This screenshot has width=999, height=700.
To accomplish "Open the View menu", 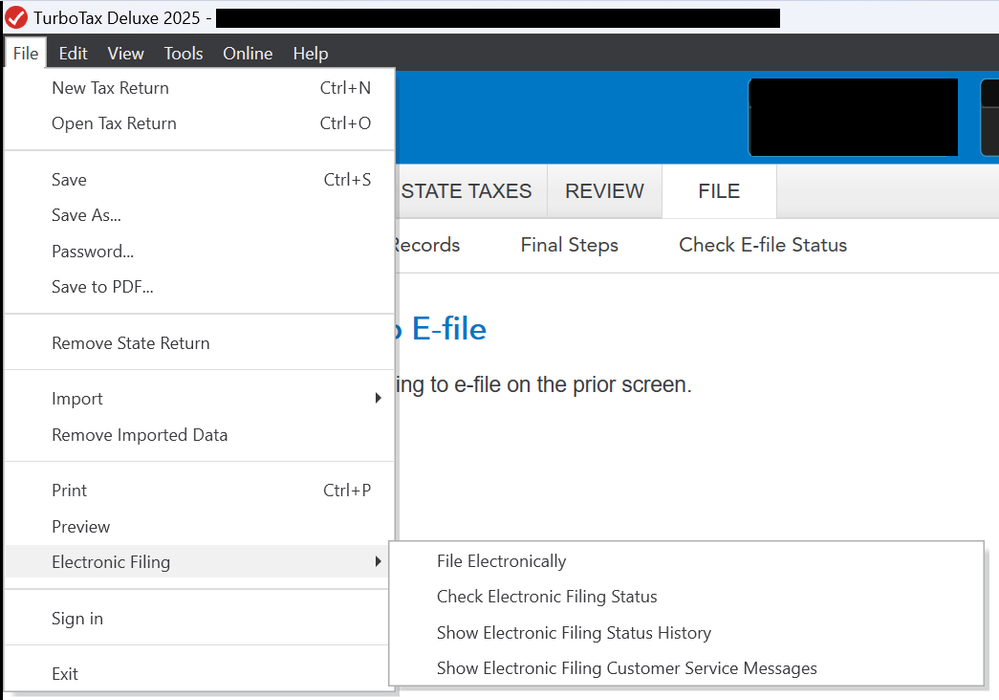I will tap(126, 54).
